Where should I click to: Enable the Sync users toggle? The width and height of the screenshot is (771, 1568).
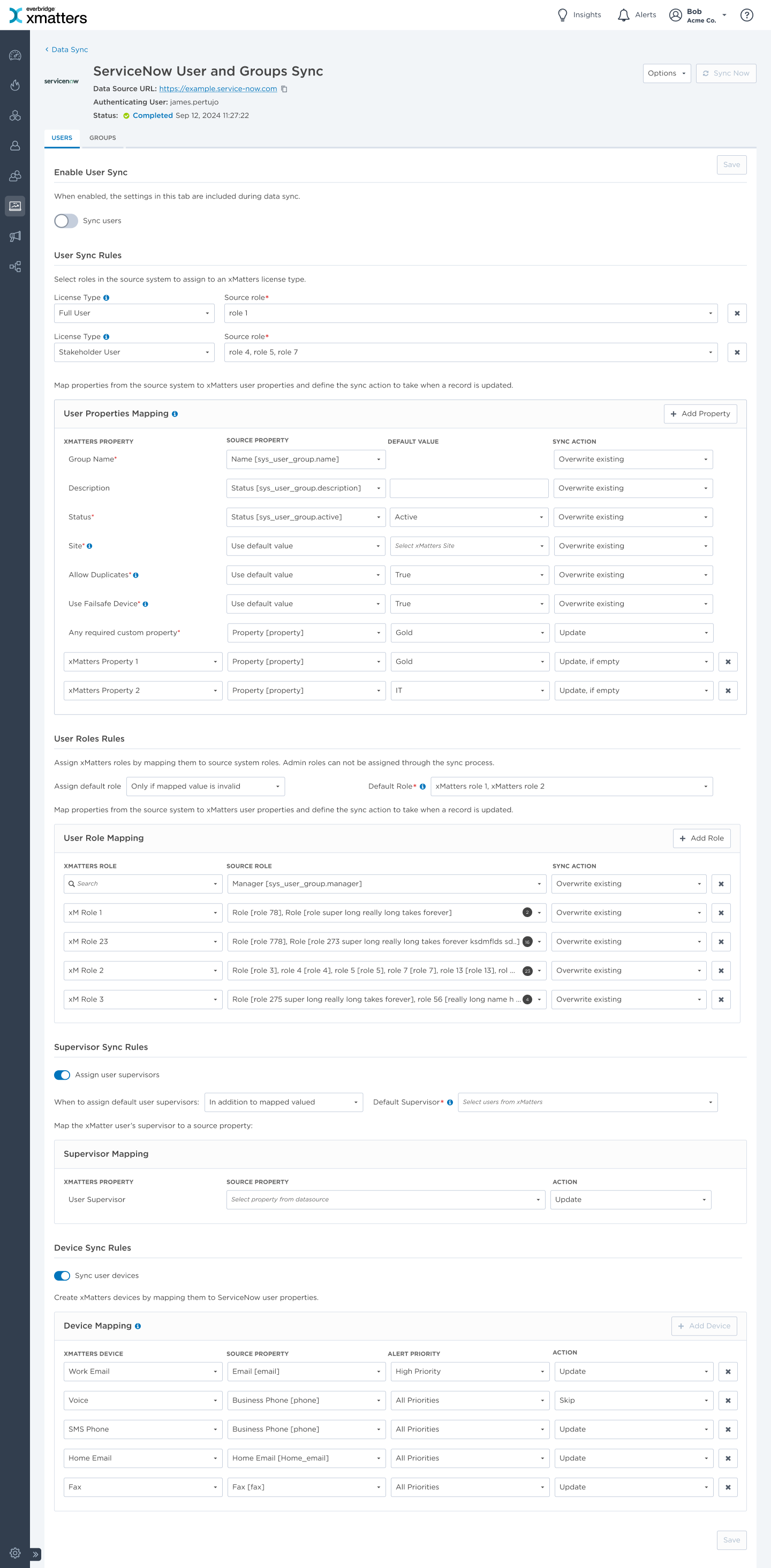[66, 221]
